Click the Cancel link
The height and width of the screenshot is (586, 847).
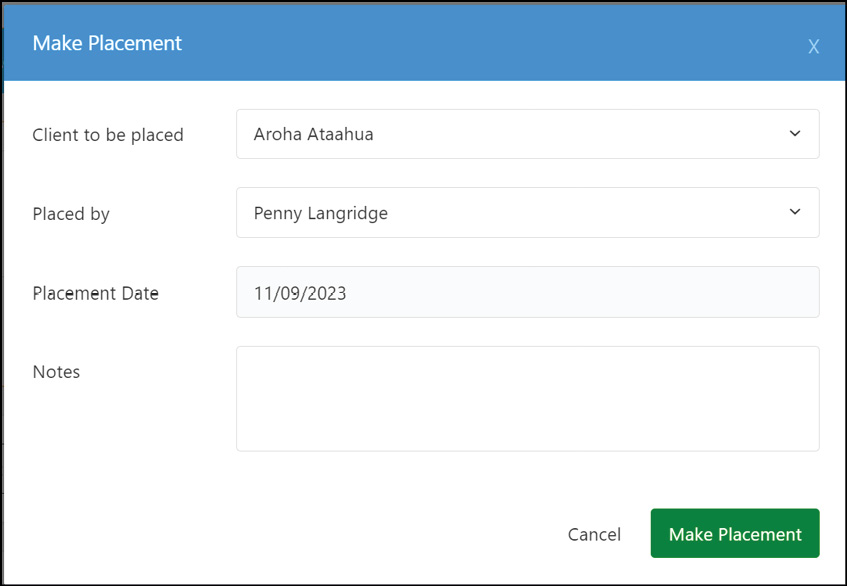click(594, 534)
